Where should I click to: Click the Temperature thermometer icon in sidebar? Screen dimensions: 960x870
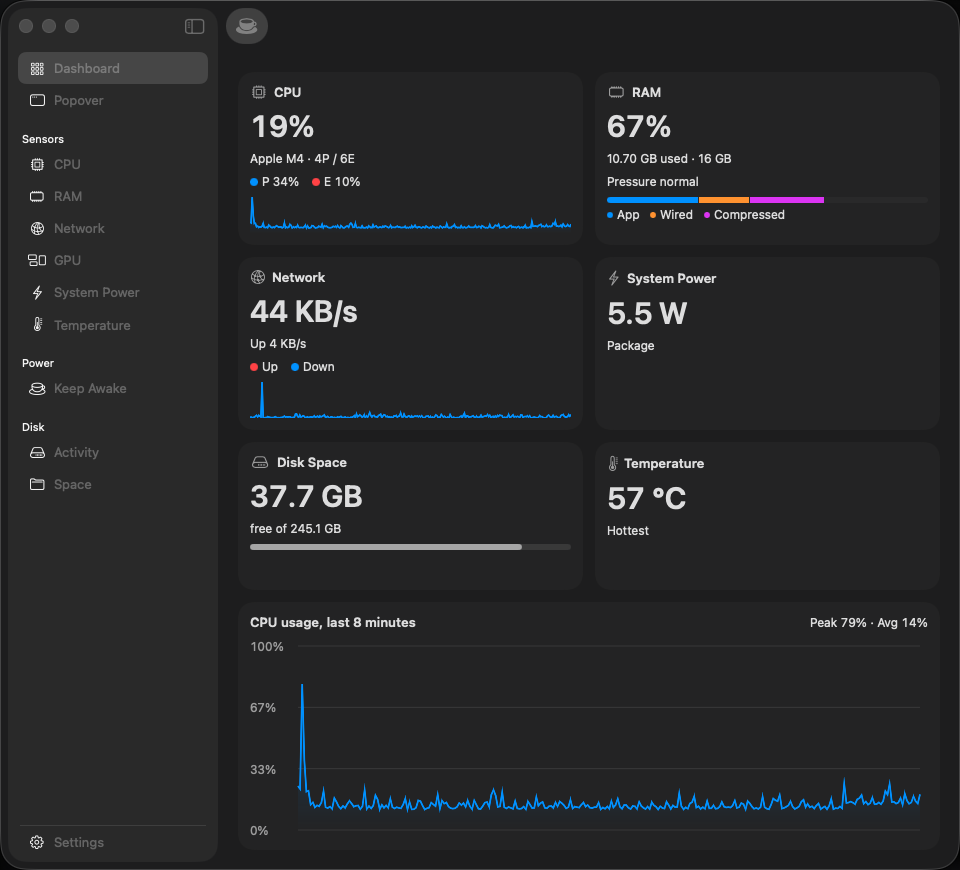point(37,324)
